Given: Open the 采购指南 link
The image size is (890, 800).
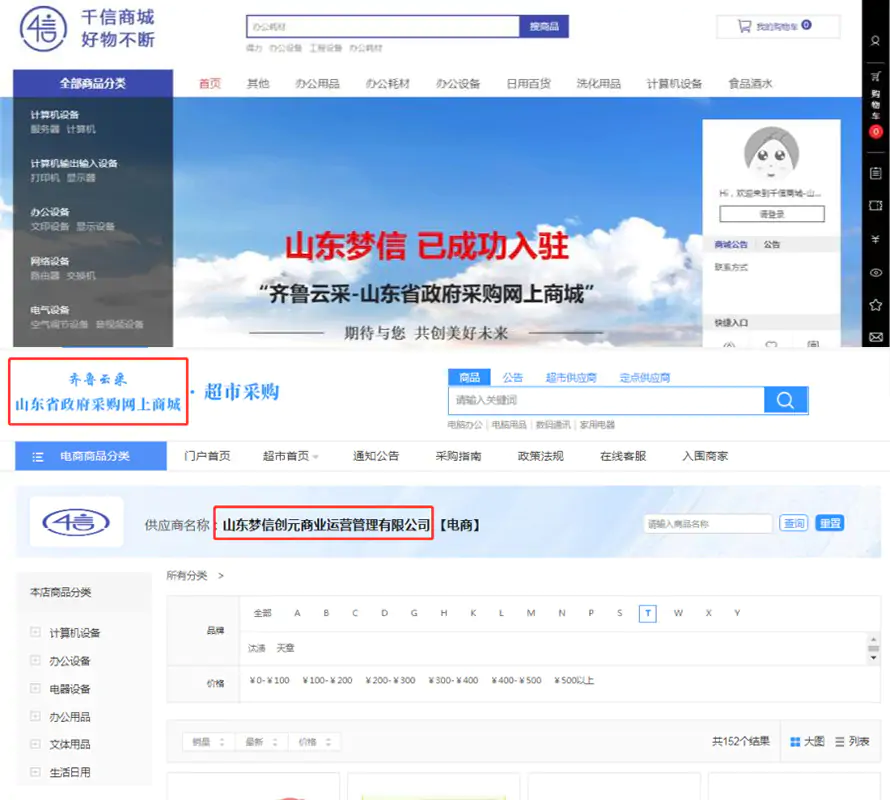Looking at the screenshot, I should coord(459,456).
